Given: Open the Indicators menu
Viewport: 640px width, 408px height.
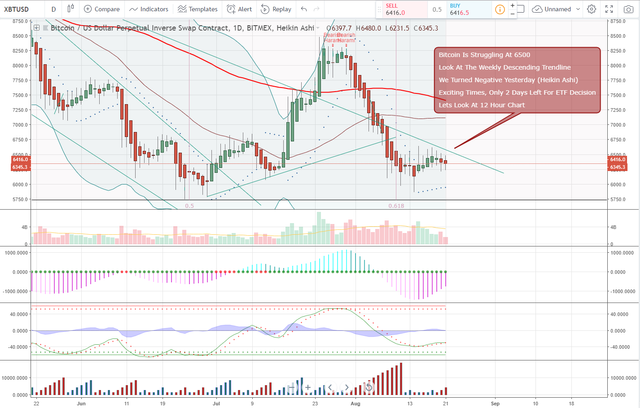Looking at the screenshot, I should point(148,9).
